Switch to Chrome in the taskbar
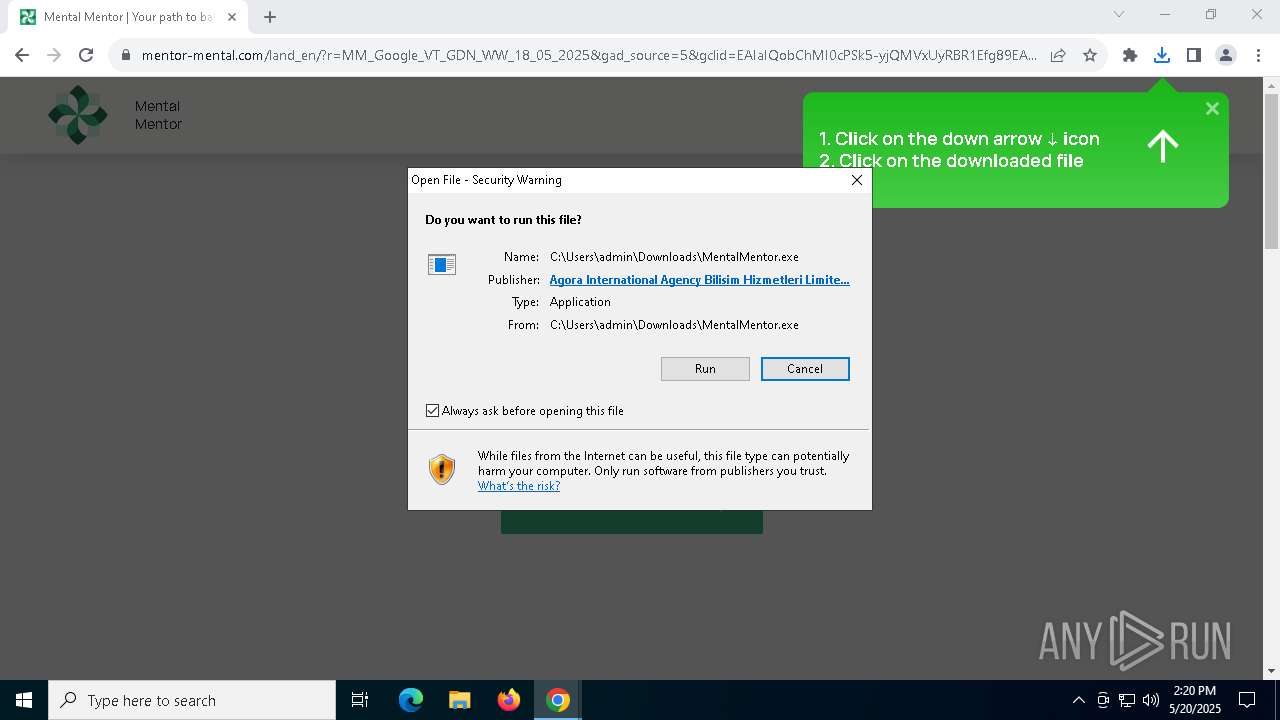 pos(558,700)
